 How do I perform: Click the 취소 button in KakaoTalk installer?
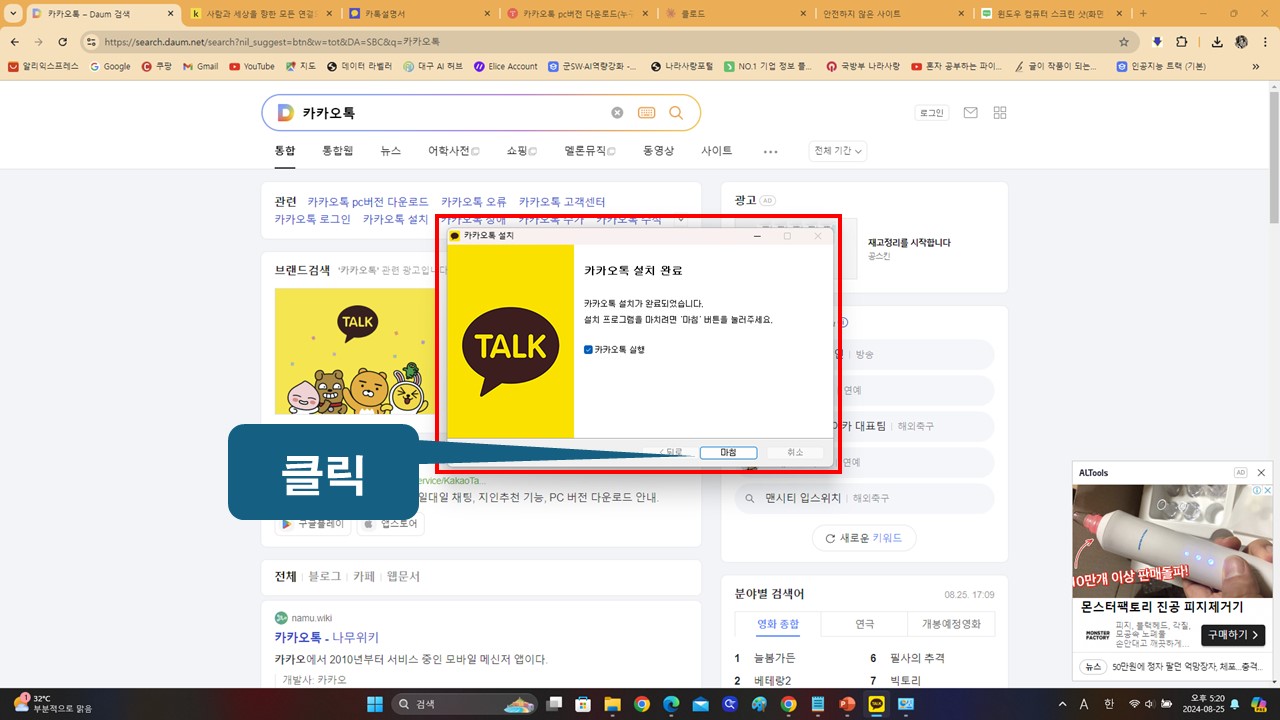tap(795, 453)
